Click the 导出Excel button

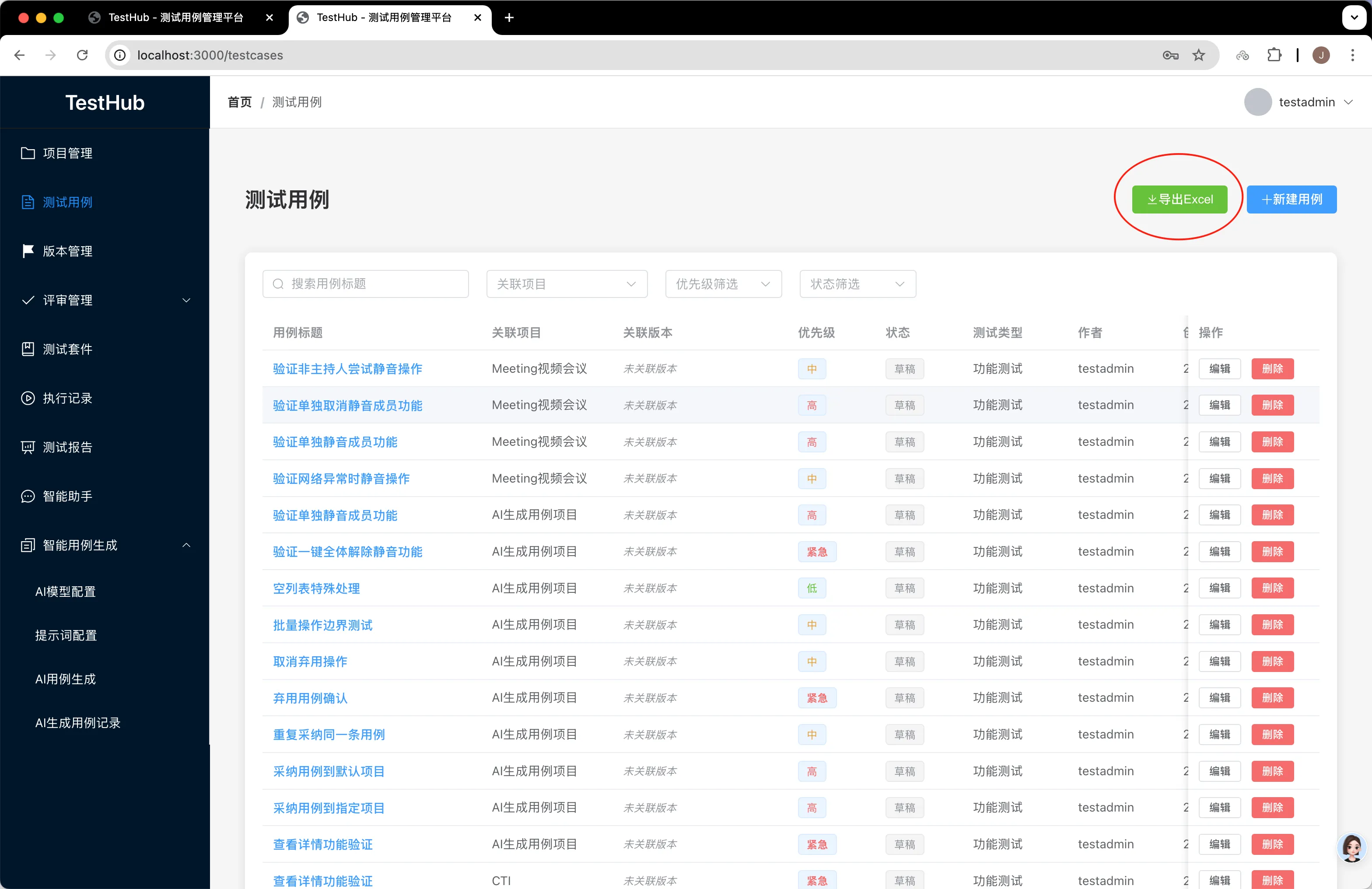point(1179,199)
